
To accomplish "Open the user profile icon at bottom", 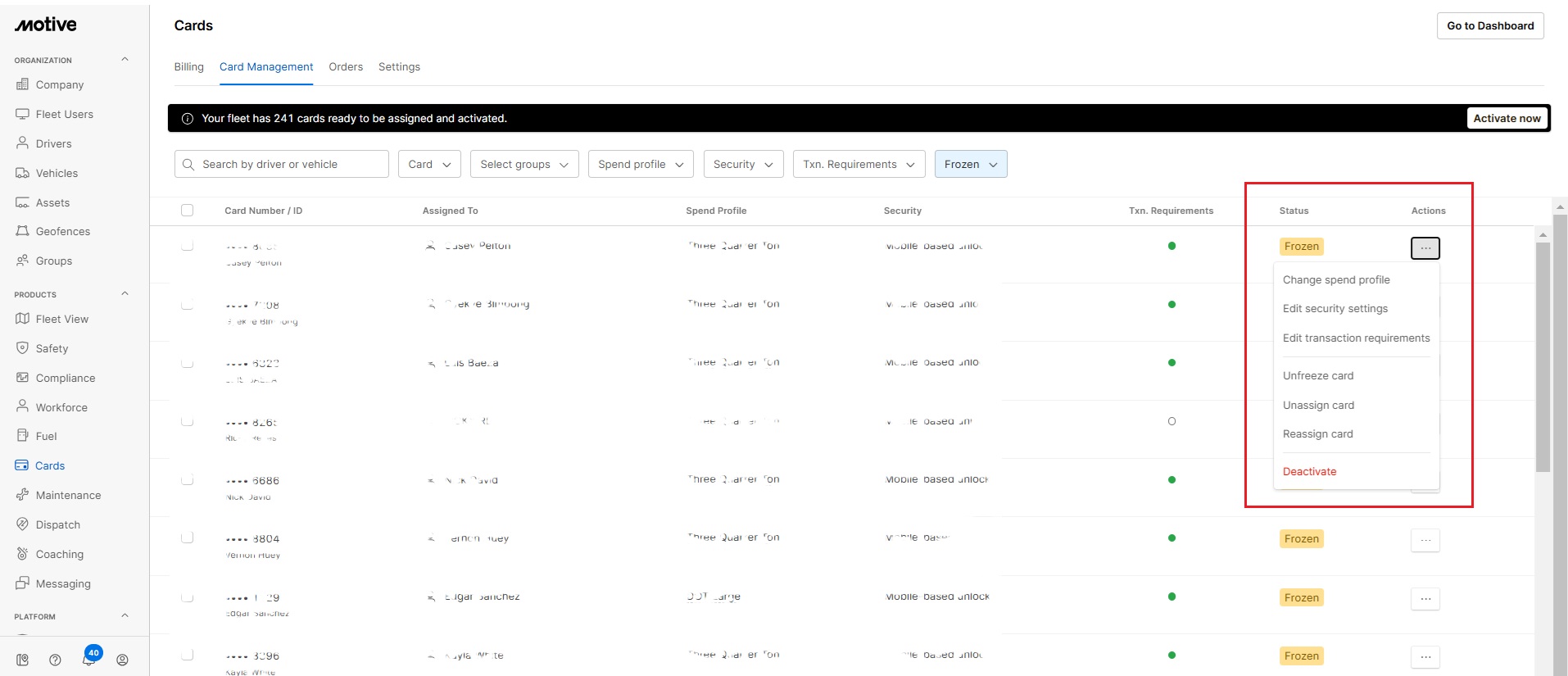I will click(x=122, y=660).
